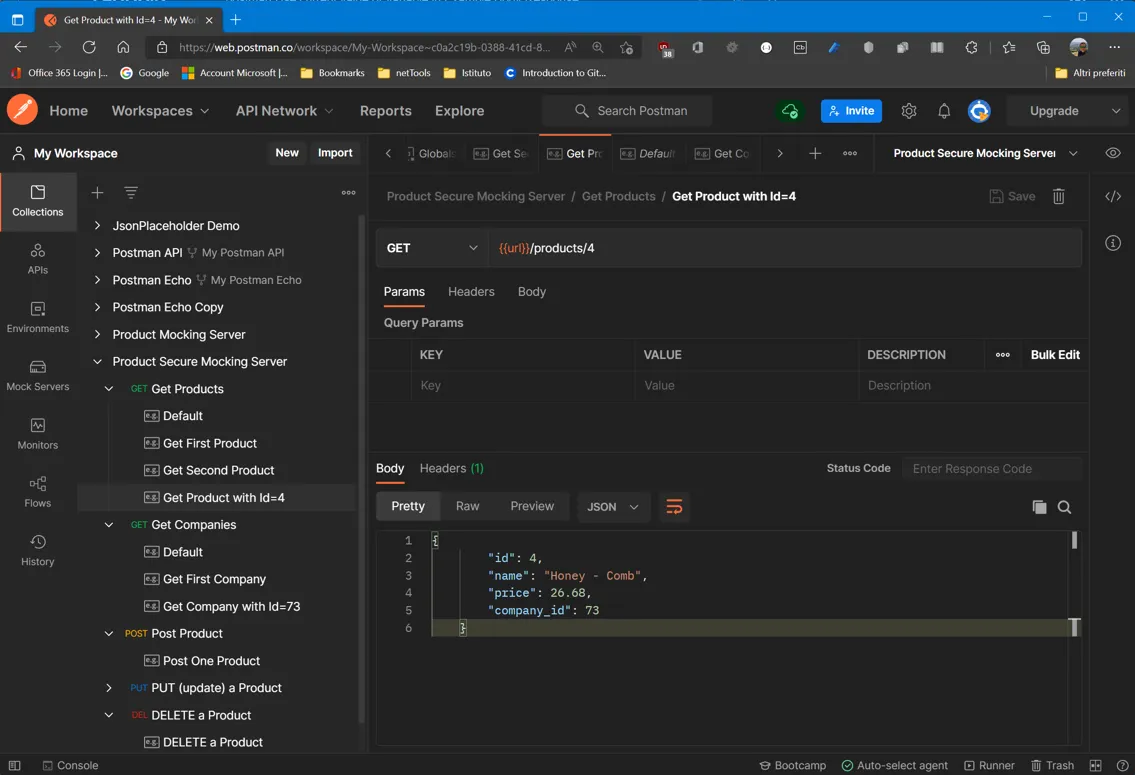Screen dimensions: 1135x775
Task: Open query params column options ellipsis
Action: coord(1003,355)
